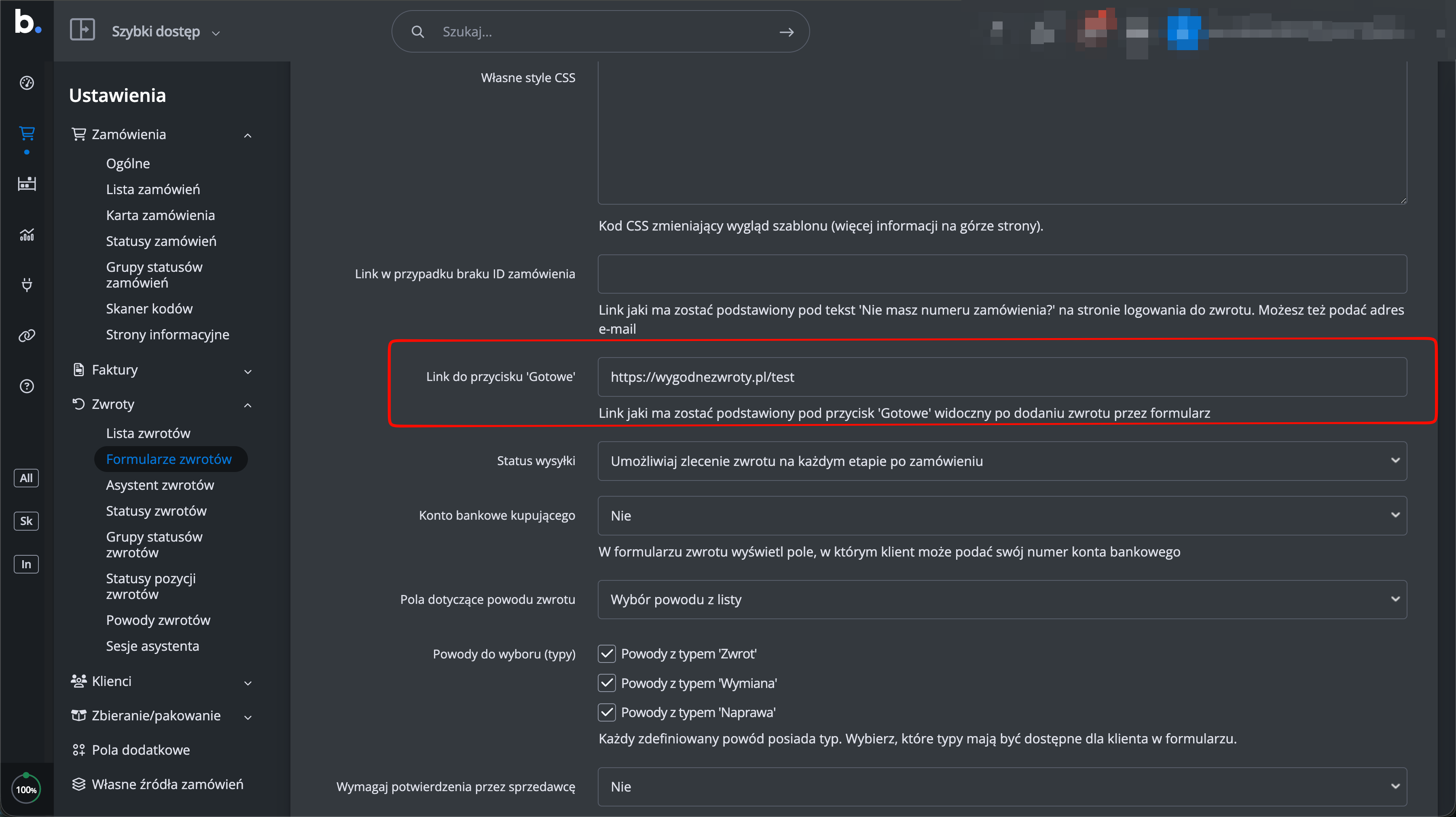
Task: Expand the Zbieranie/pakowanie section
Action: tap(162, 716)
